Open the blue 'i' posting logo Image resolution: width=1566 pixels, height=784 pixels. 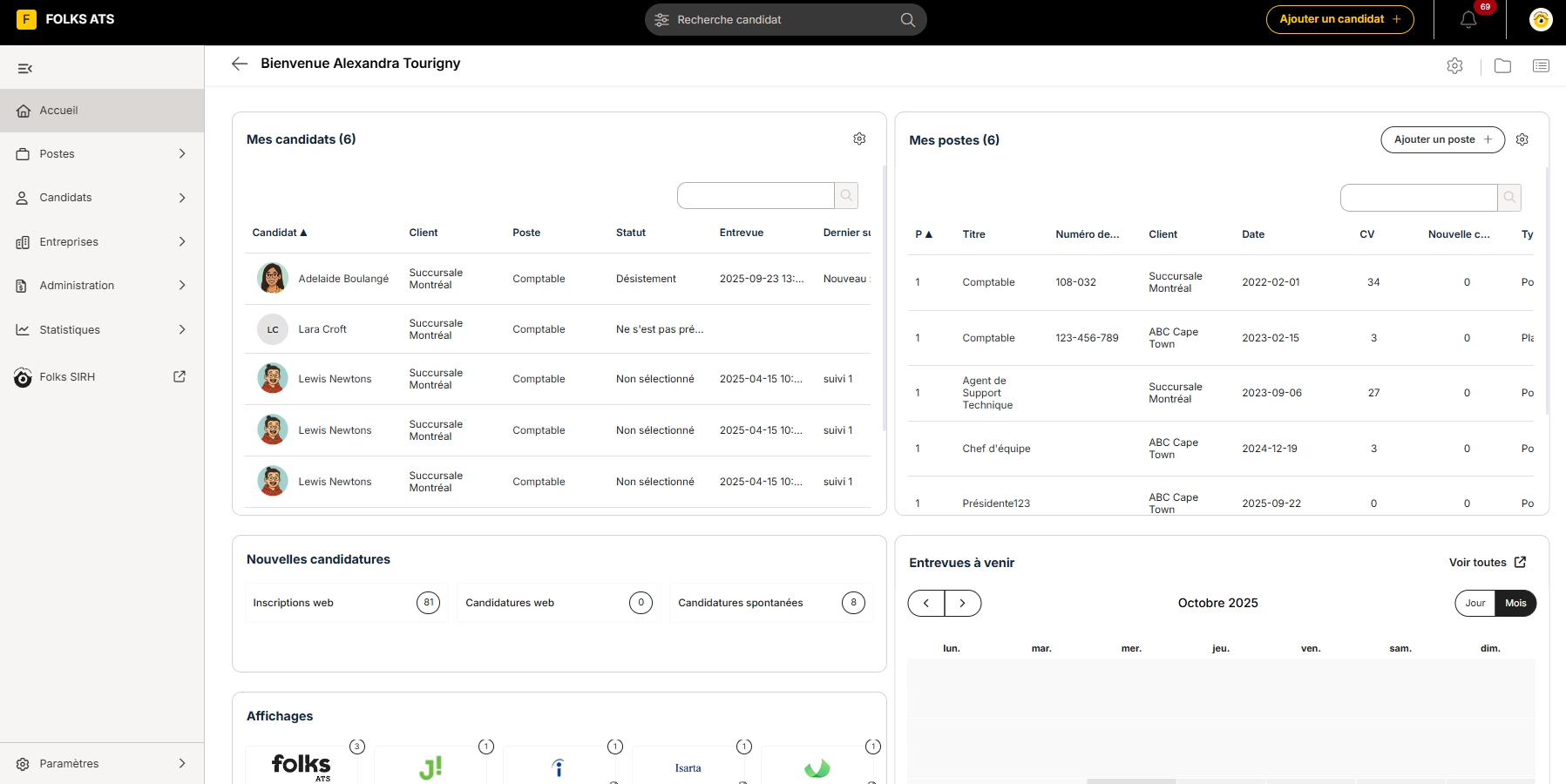coord(559,767)
